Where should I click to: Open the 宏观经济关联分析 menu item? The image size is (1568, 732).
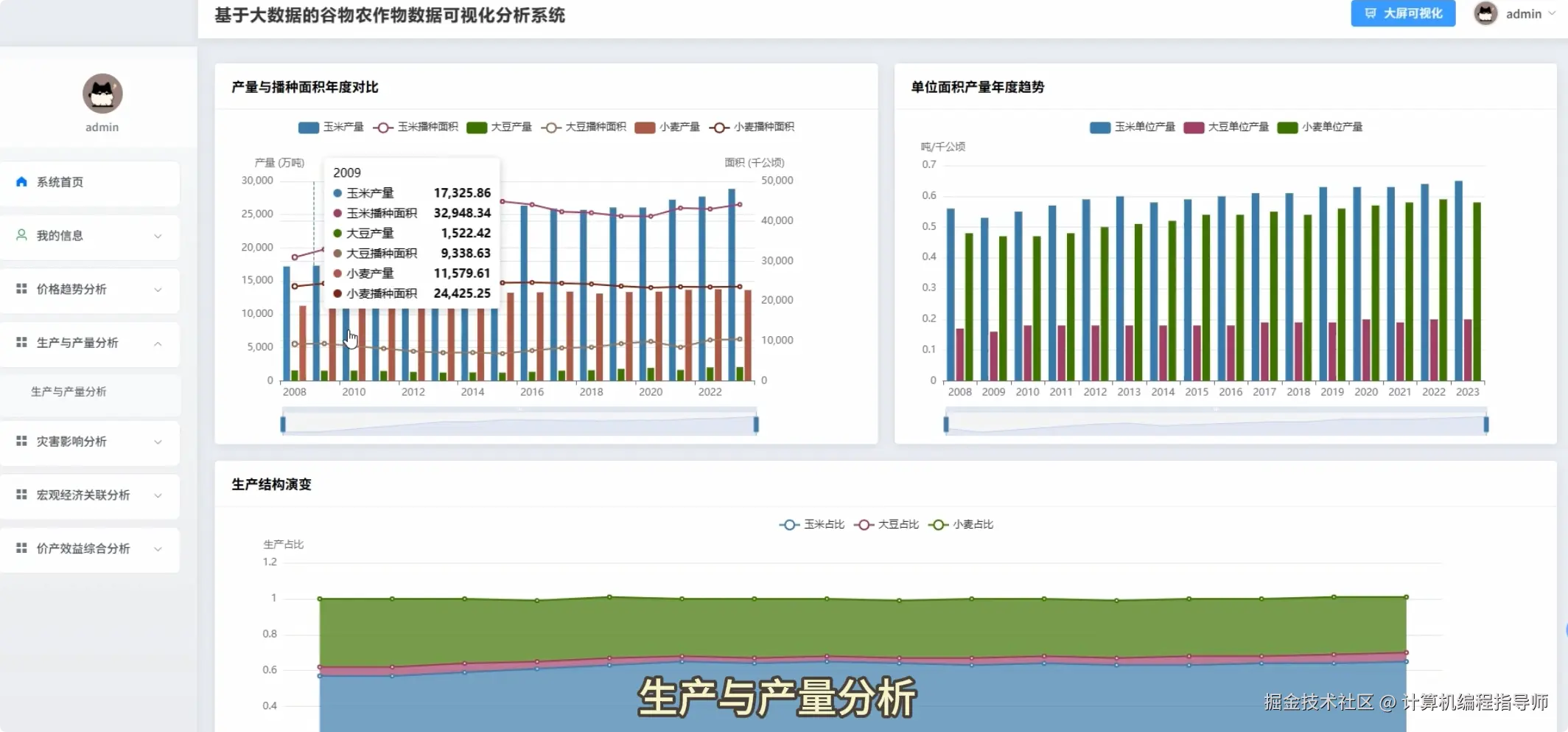tap(90, 495)
